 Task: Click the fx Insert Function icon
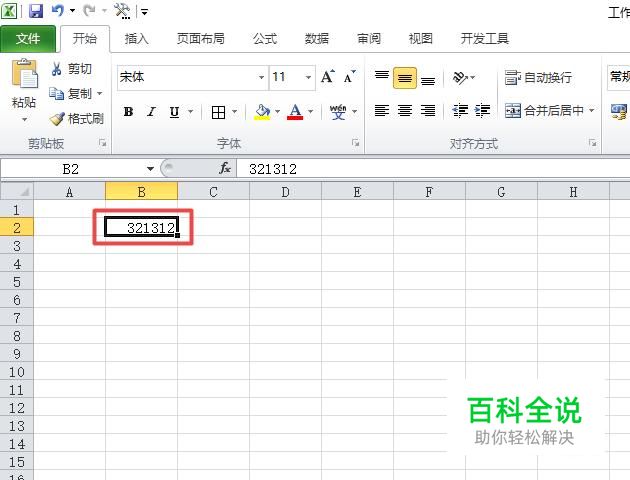[x=225, y=169]
